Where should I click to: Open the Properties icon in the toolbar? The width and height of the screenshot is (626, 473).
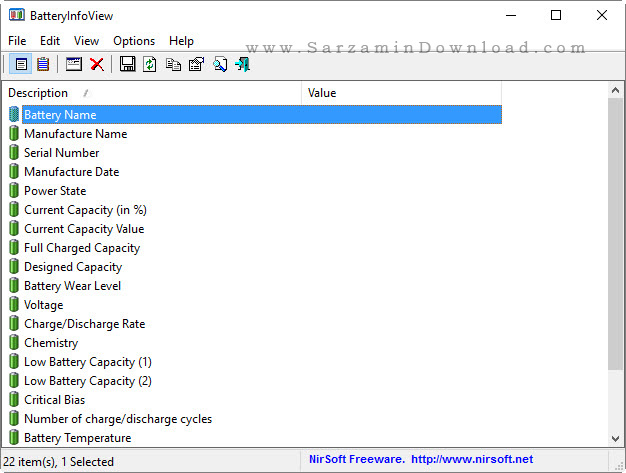coord(196,65)
